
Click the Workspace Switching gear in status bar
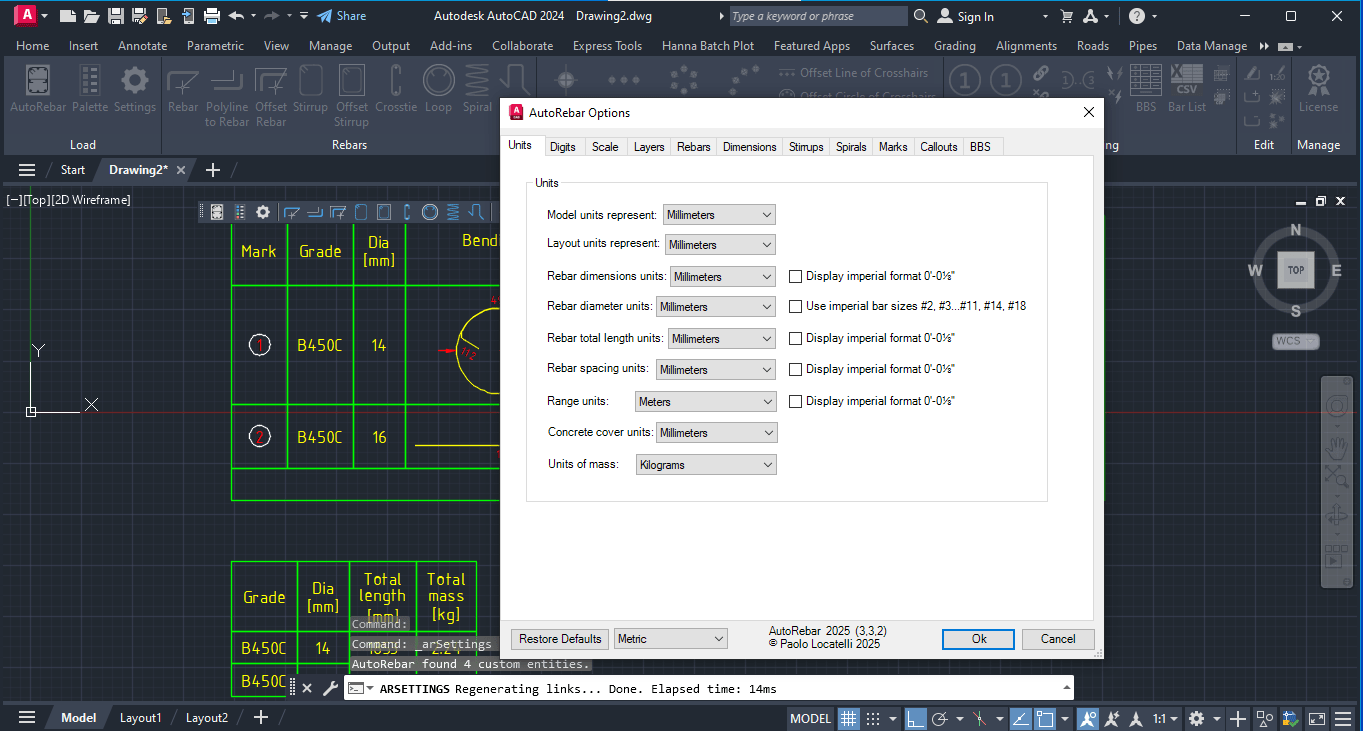click(x=1197, y=718)
